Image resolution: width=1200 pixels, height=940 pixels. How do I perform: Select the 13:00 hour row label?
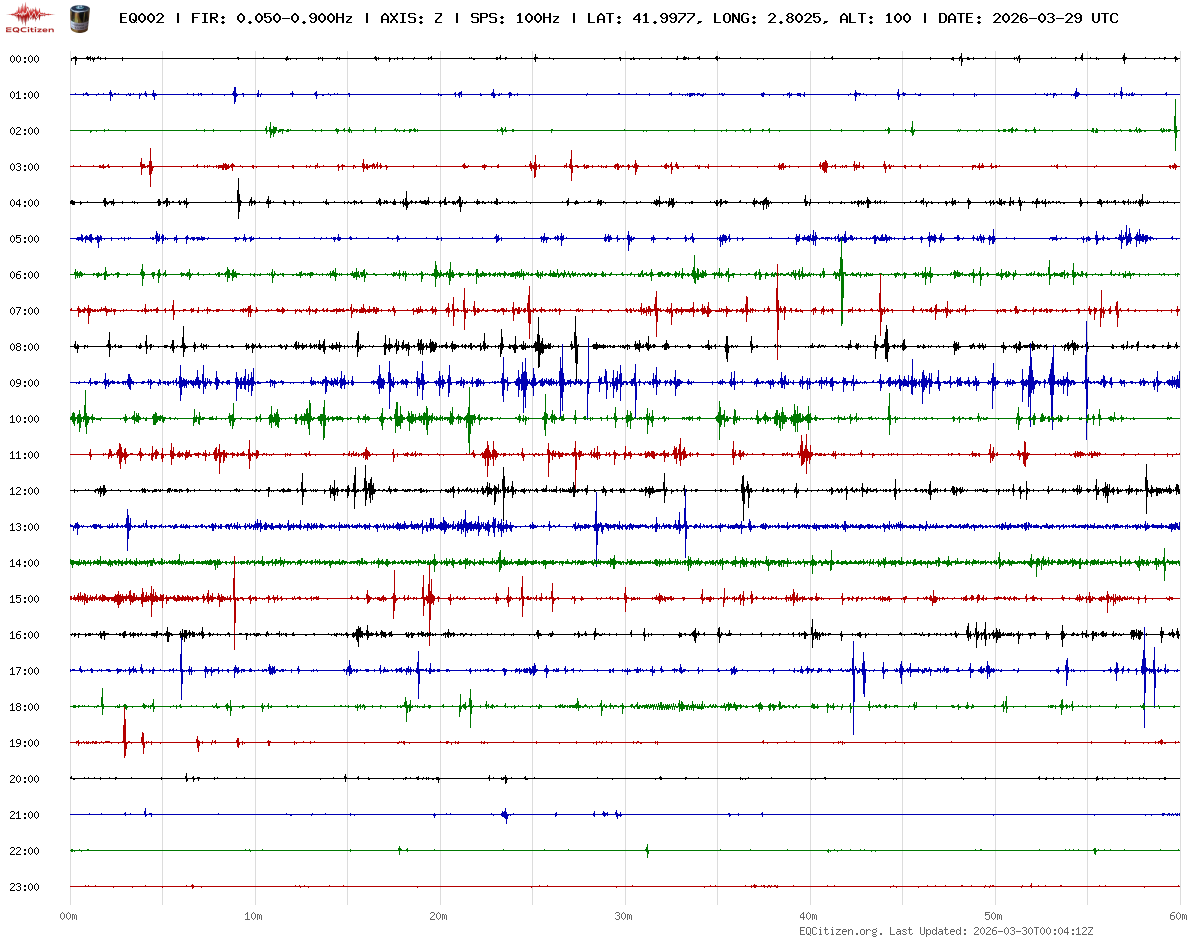[x=24, y=527]
